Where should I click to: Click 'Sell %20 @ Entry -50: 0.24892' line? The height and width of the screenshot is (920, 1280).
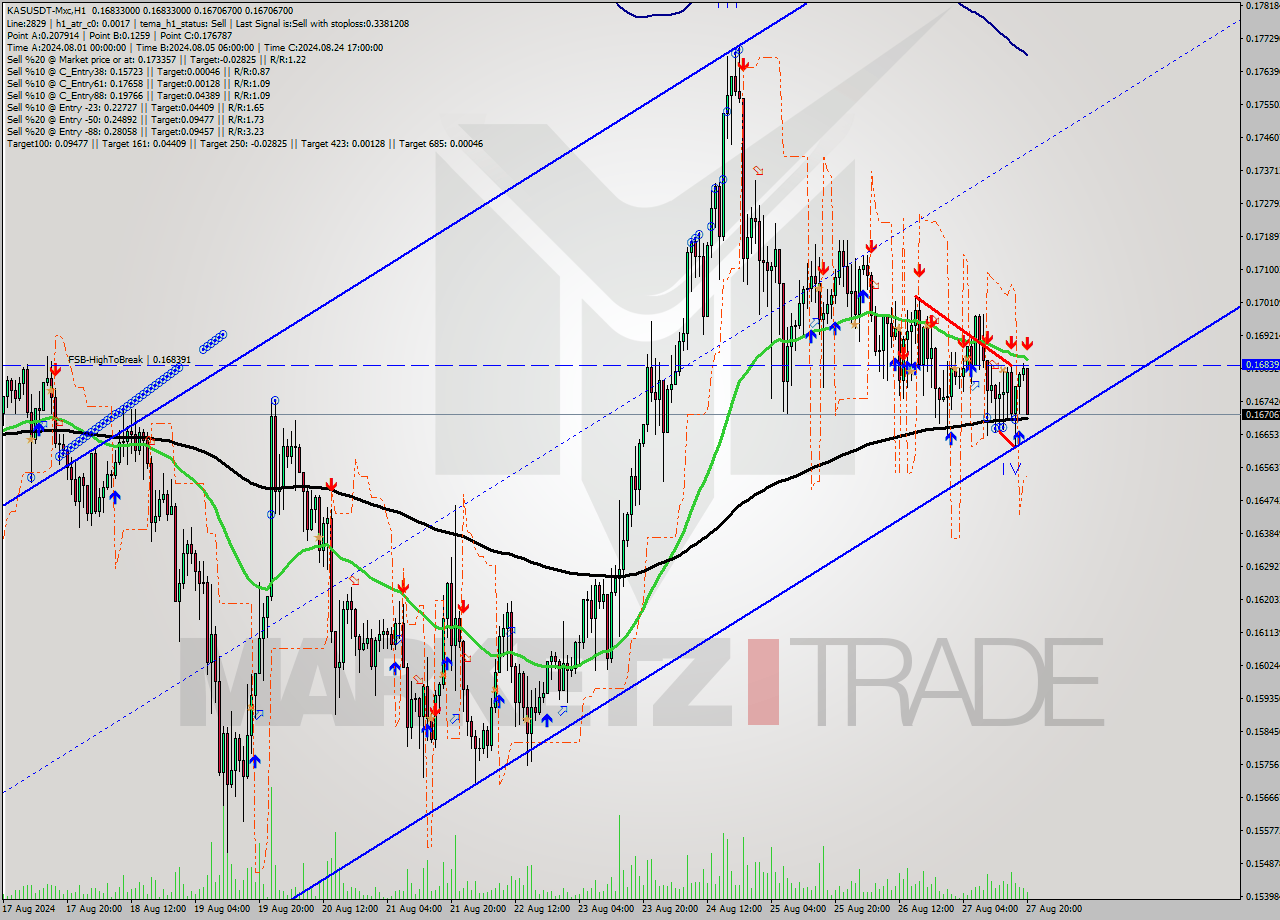click(x=135, y=119)
